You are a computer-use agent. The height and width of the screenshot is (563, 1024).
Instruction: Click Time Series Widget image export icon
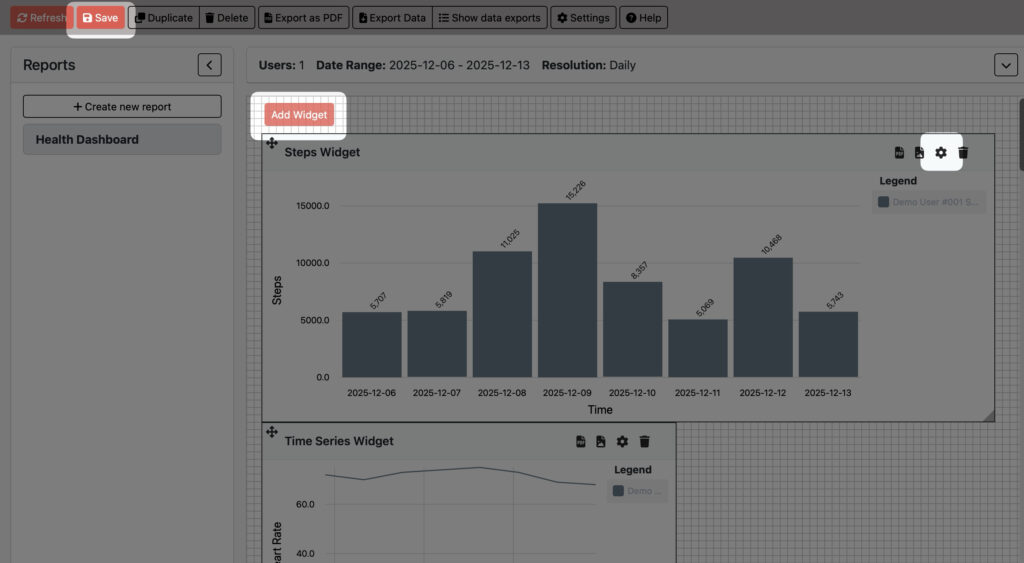[601, 441]
